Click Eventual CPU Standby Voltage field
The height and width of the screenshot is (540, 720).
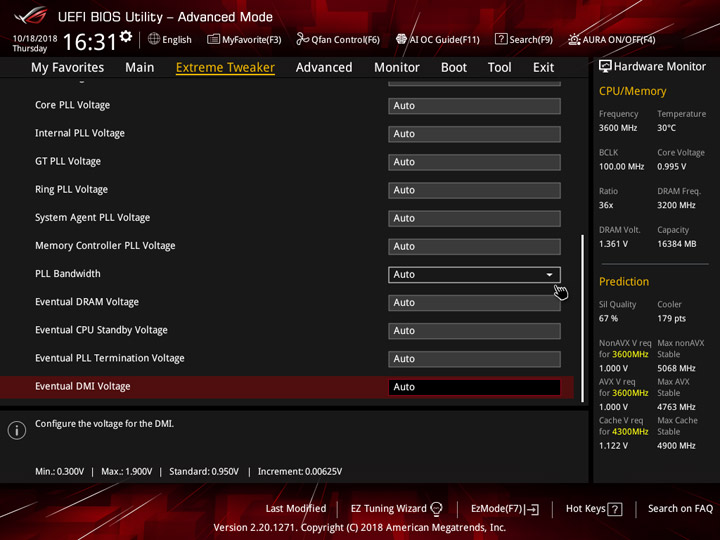(474, 331)
